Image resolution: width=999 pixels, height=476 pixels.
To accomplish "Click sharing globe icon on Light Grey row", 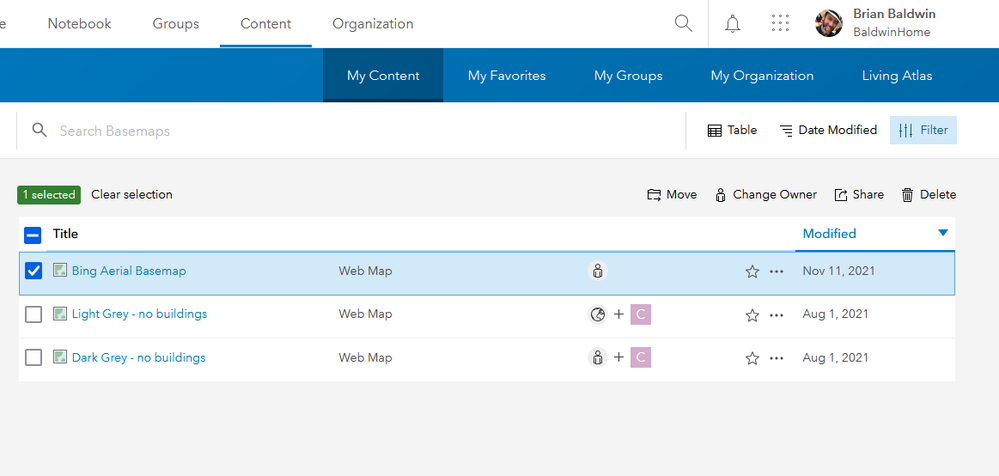I will tap(597, 314).
